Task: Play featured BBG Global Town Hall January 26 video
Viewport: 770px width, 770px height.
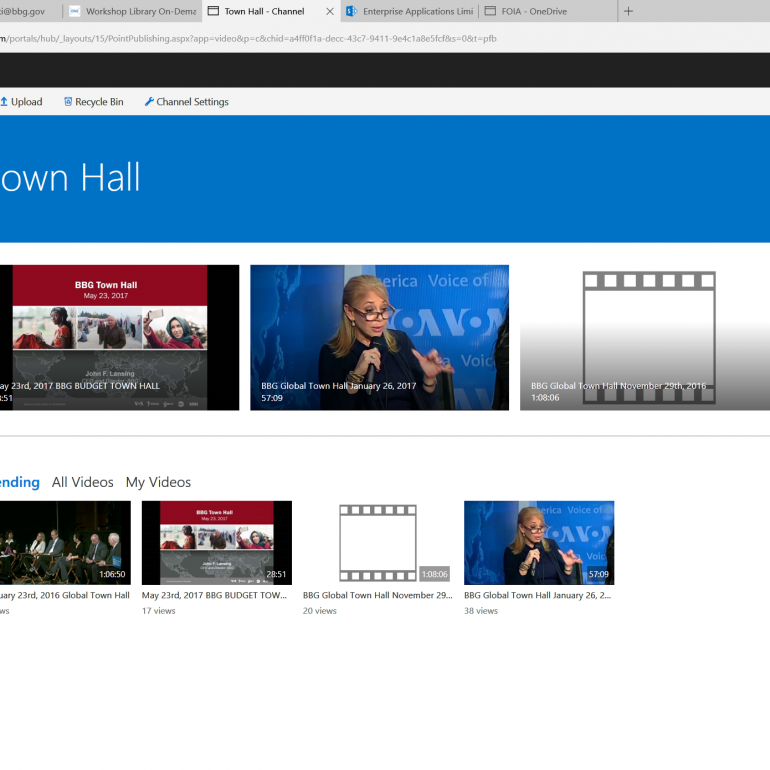Action: (x=380, y=337)
